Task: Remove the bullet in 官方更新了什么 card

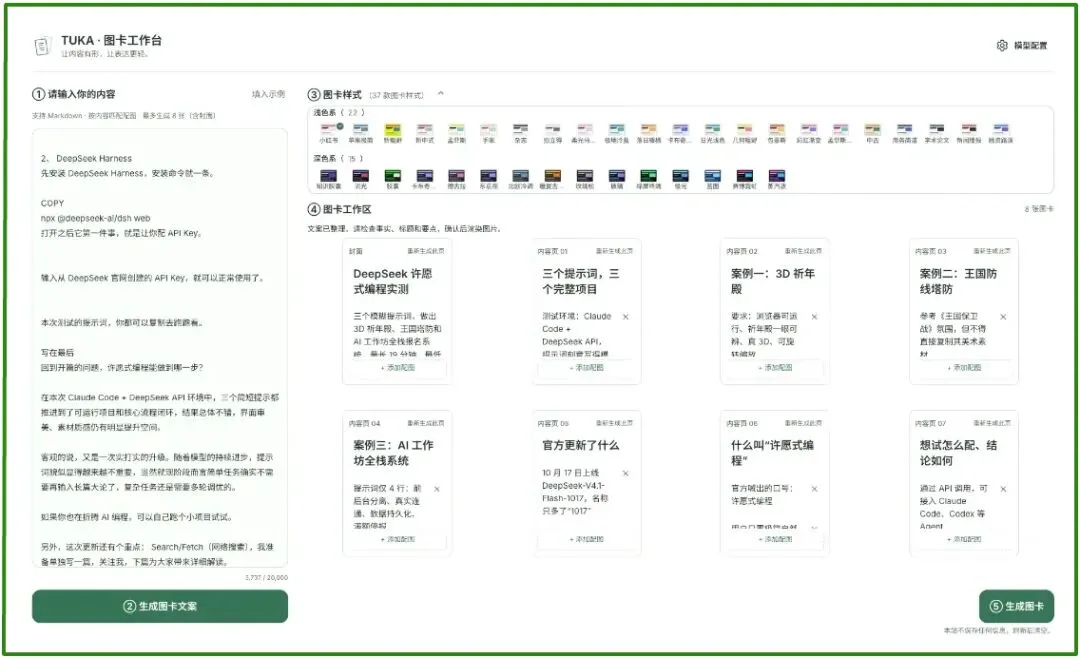Action: 625,473
